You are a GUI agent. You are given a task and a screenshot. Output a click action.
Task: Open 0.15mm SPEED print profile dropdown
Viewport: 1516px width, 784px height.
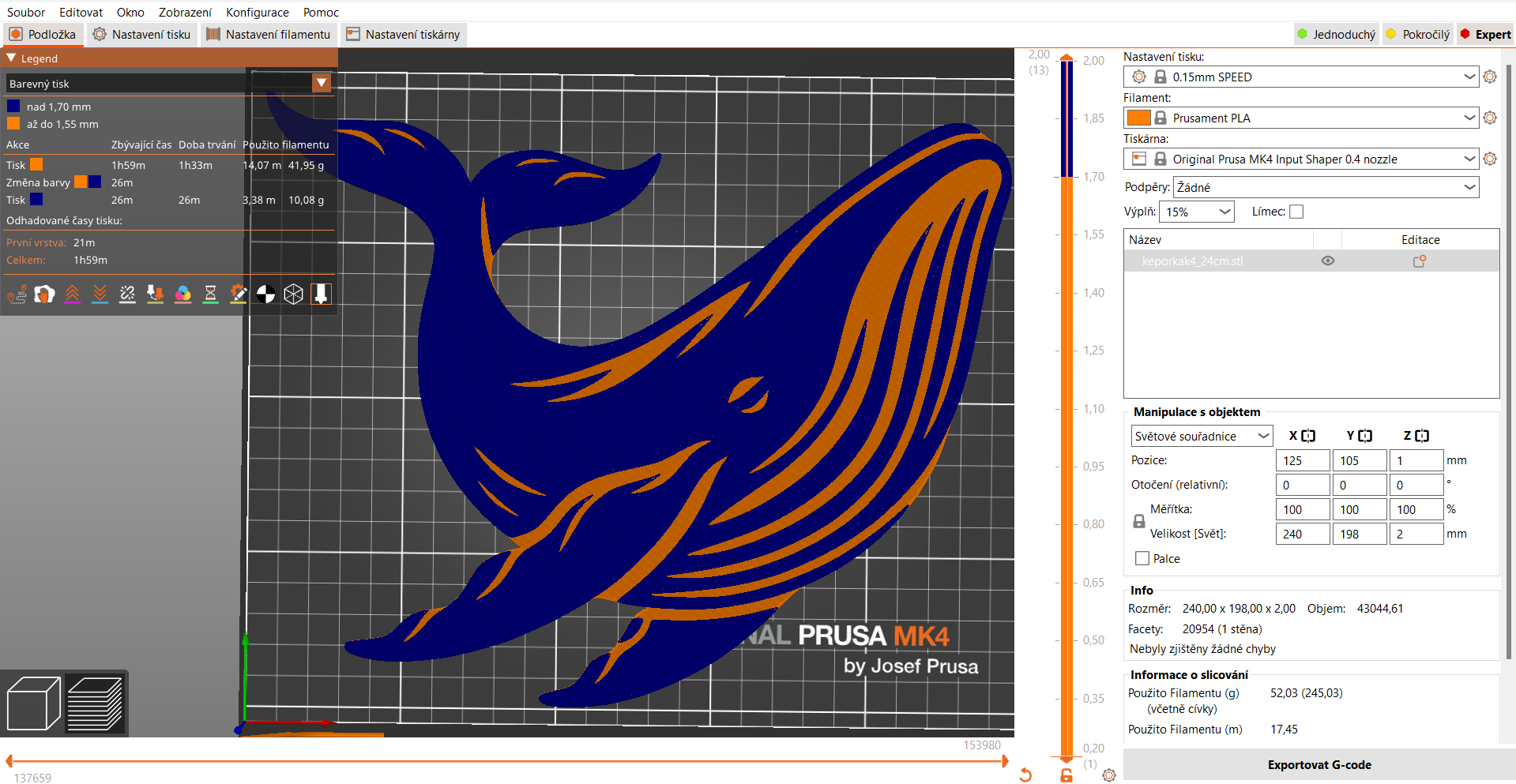coord(1300,77)
